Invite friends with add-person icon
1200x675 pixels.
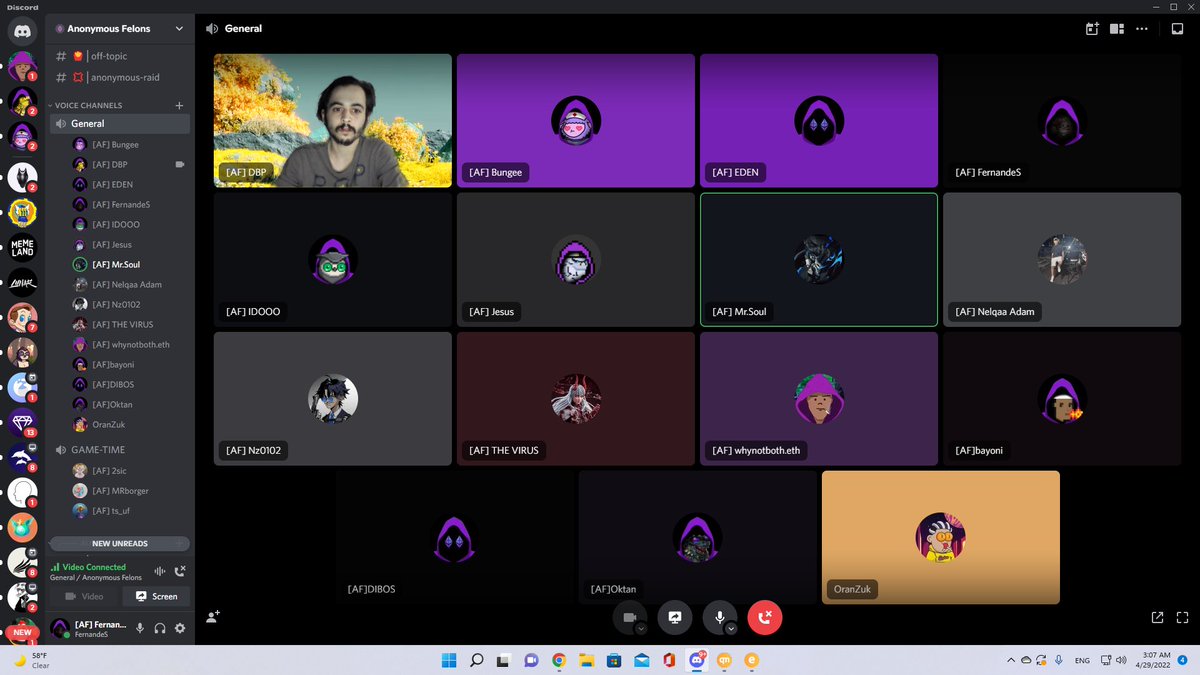[x=212, y=618]
